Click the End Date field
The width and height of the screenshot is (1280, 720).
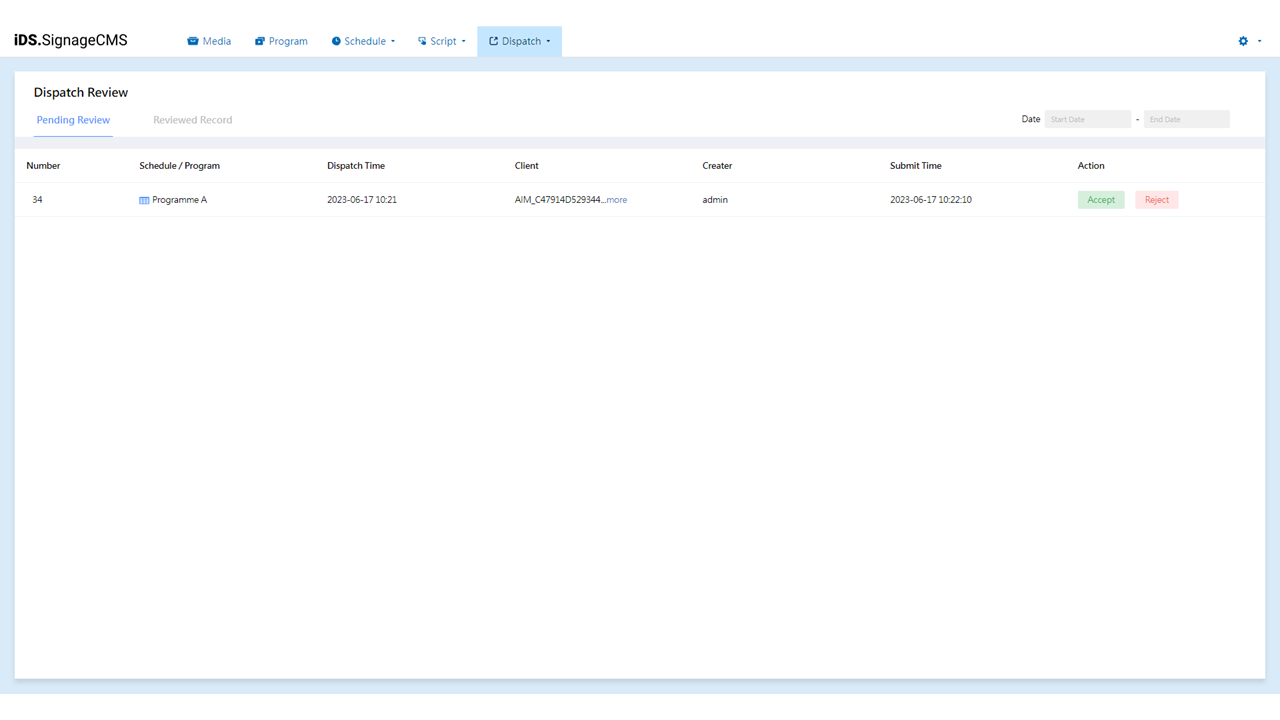(1186, 119)
